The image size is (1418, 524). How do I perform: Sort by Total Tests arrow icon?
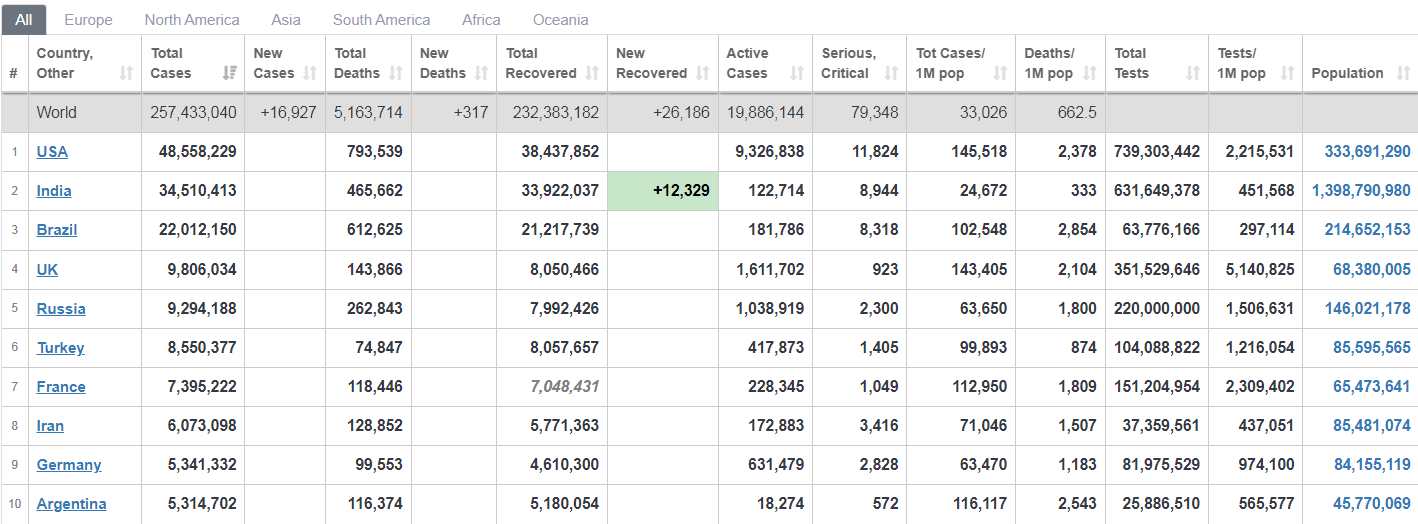(1193, 73)
